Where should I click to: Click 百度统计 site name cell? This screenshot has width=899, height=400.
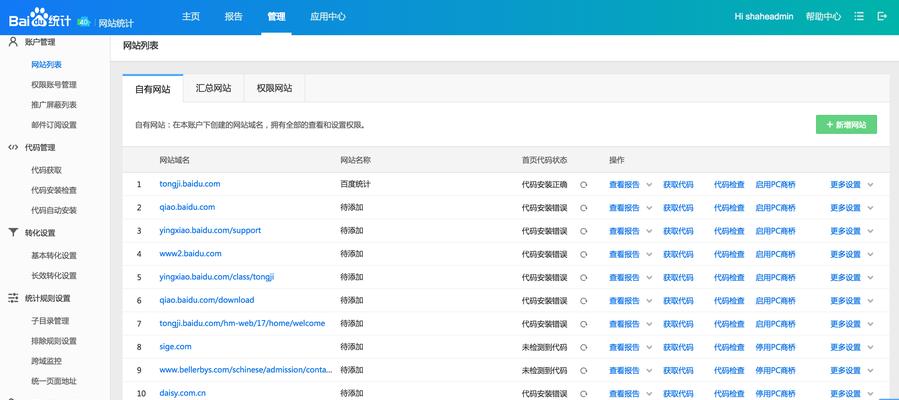355,185
